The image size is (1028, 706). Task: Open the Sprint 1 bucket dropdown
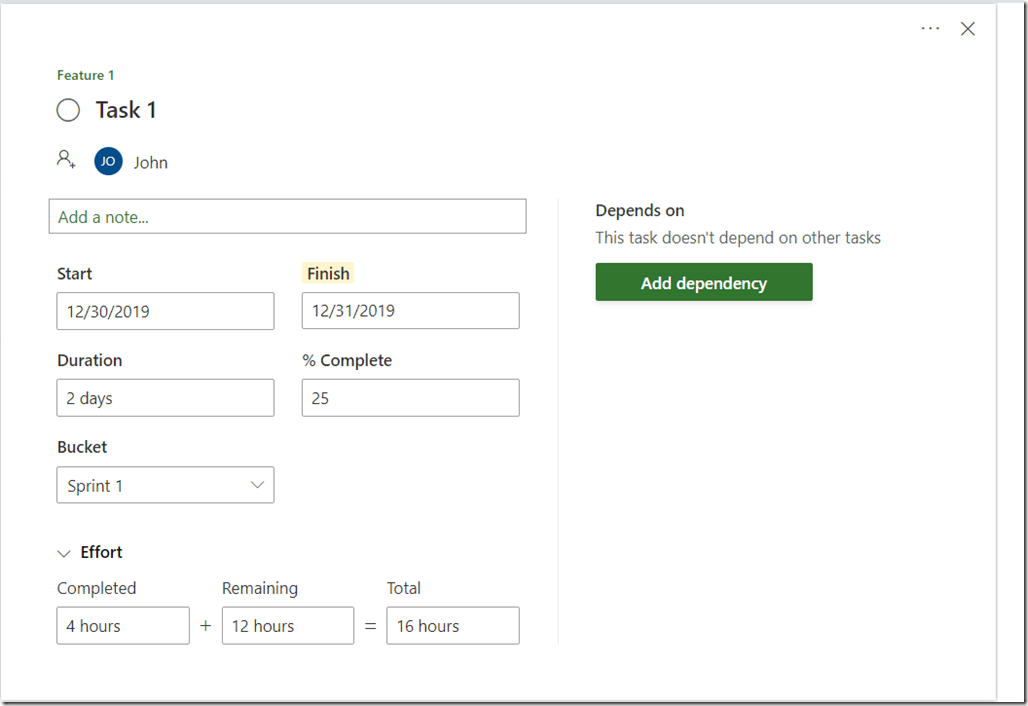tap(165, 485)
